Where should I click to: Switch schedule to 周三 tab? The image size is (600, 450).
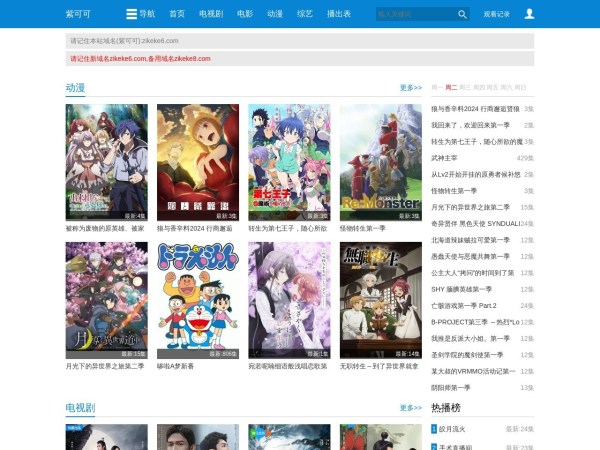(465, 88)
